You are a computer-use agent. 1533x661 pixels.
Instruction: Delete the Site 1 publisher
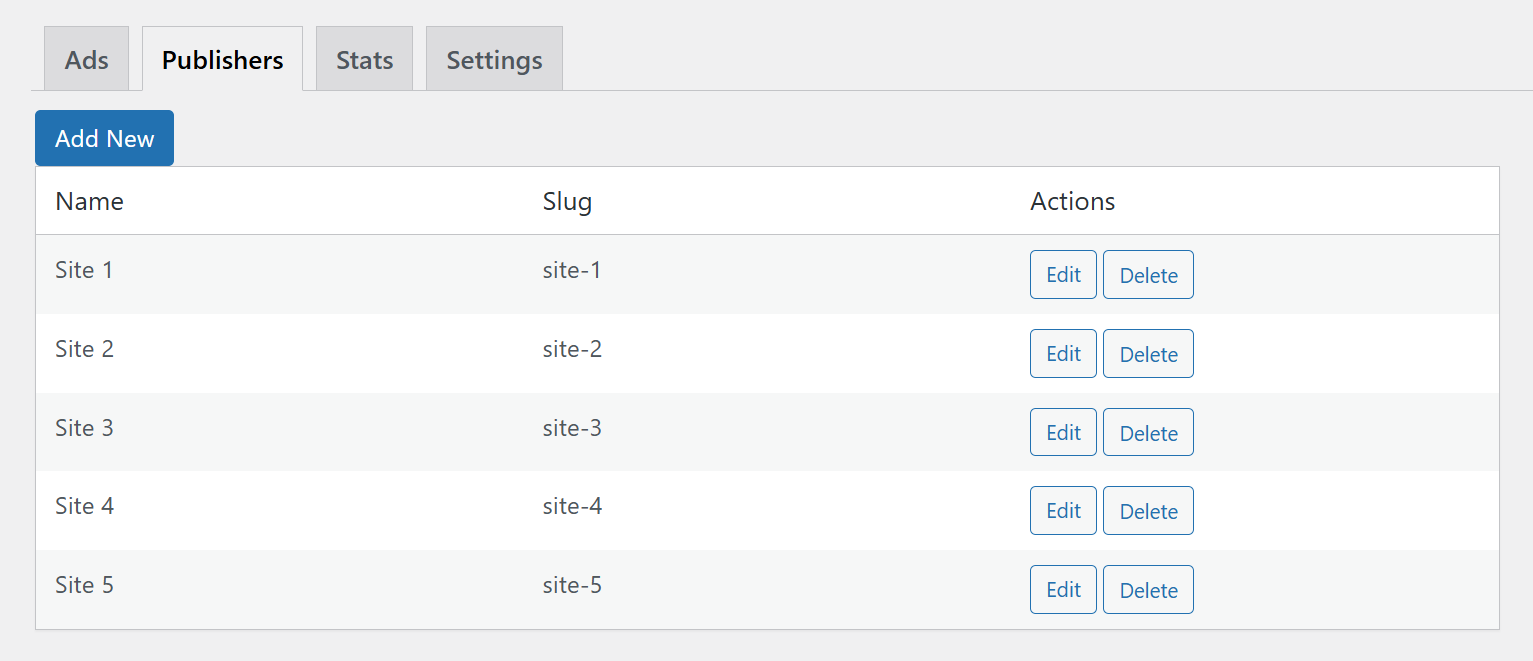coord(1148,275)
